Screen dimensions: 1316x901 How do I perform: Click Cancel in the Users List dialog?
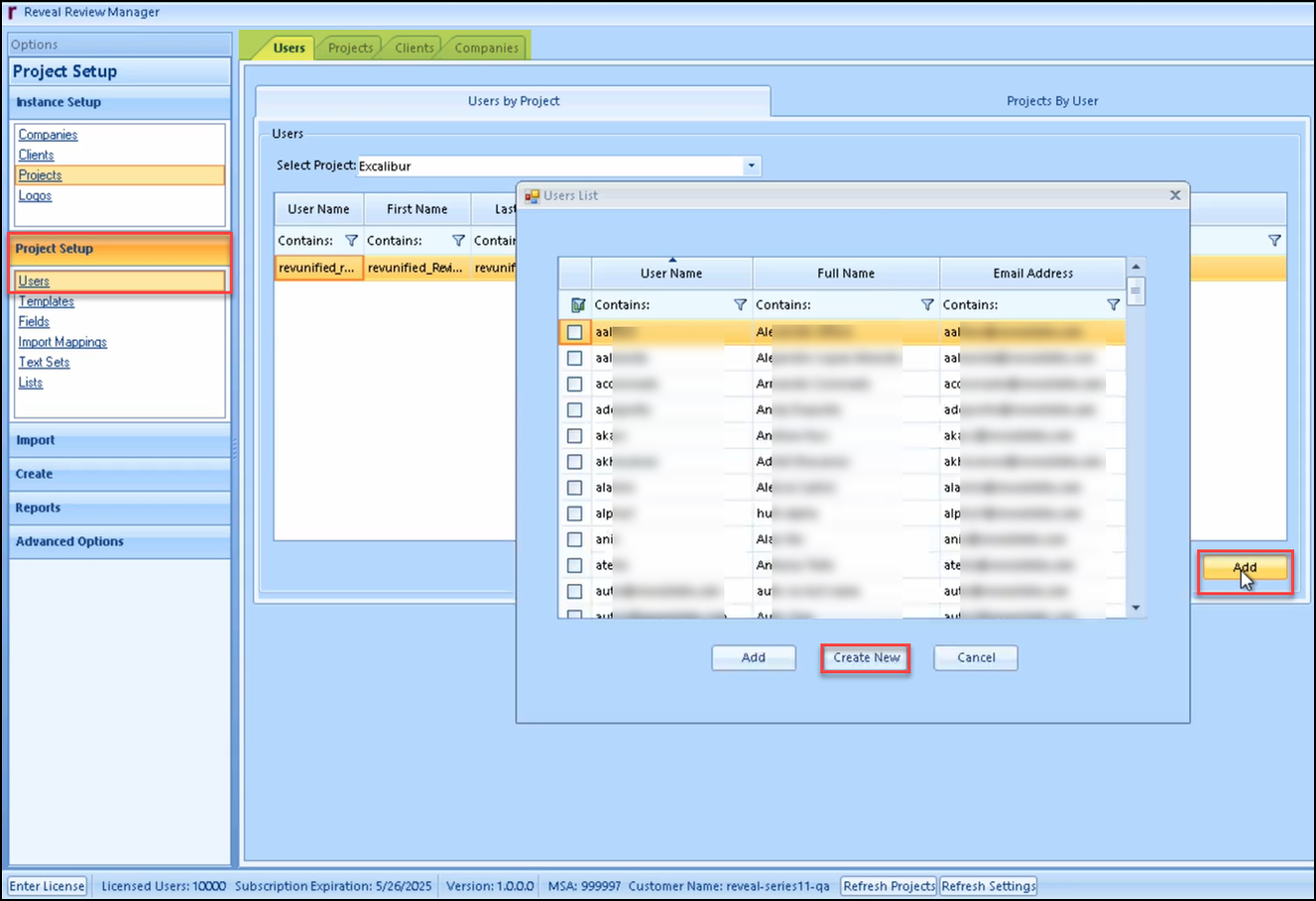pyautogui.click(x=976, y=657)
